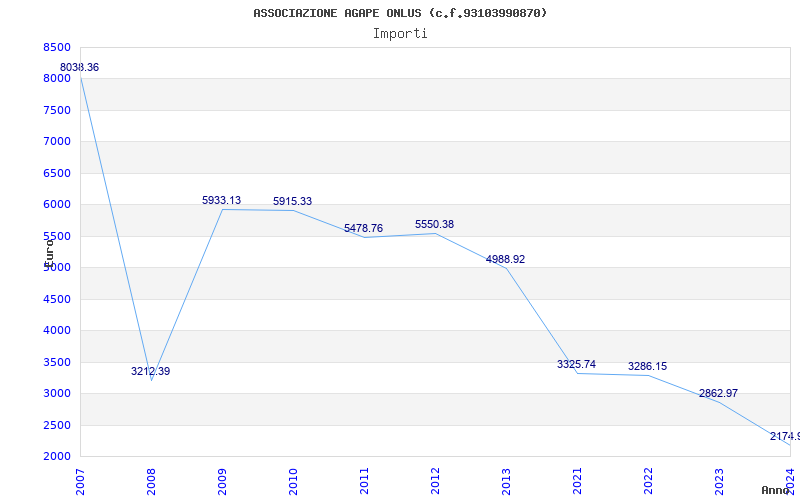Image resolution: width=800 pixels, height=500 pixels.
Task: Click the y-axis value 7500
Action: click(57, 110)
